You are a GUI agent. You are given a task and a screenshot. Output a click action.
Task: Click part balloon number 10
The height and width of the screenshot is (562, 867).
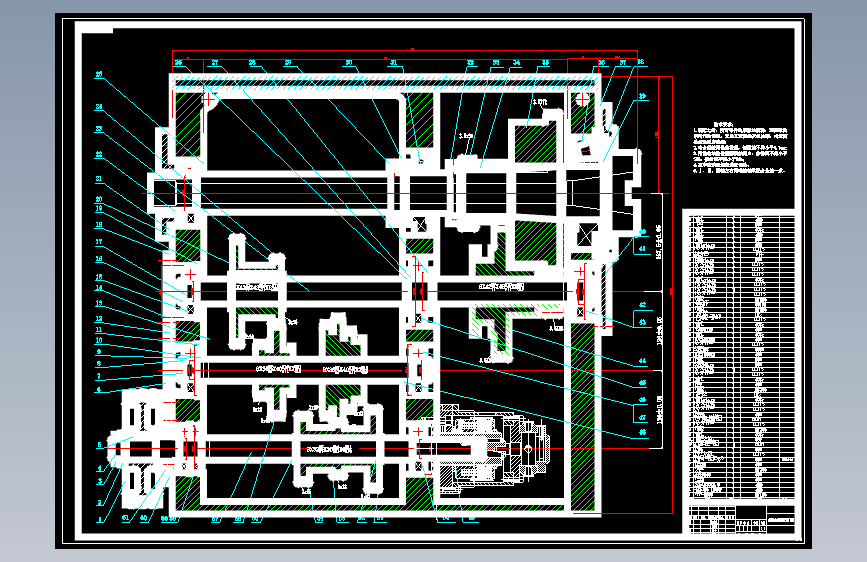tap(99, 340)
